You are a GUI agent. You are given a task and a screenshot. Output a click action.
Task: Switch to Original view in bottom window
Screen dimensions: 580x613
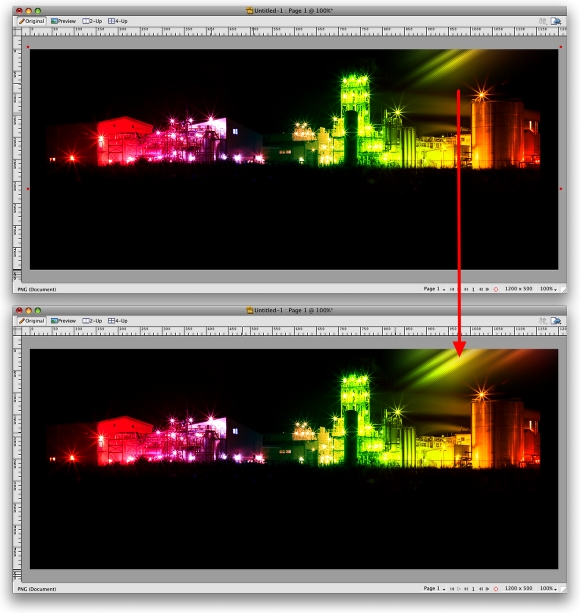pyautogui.click(x=32, y=321)
